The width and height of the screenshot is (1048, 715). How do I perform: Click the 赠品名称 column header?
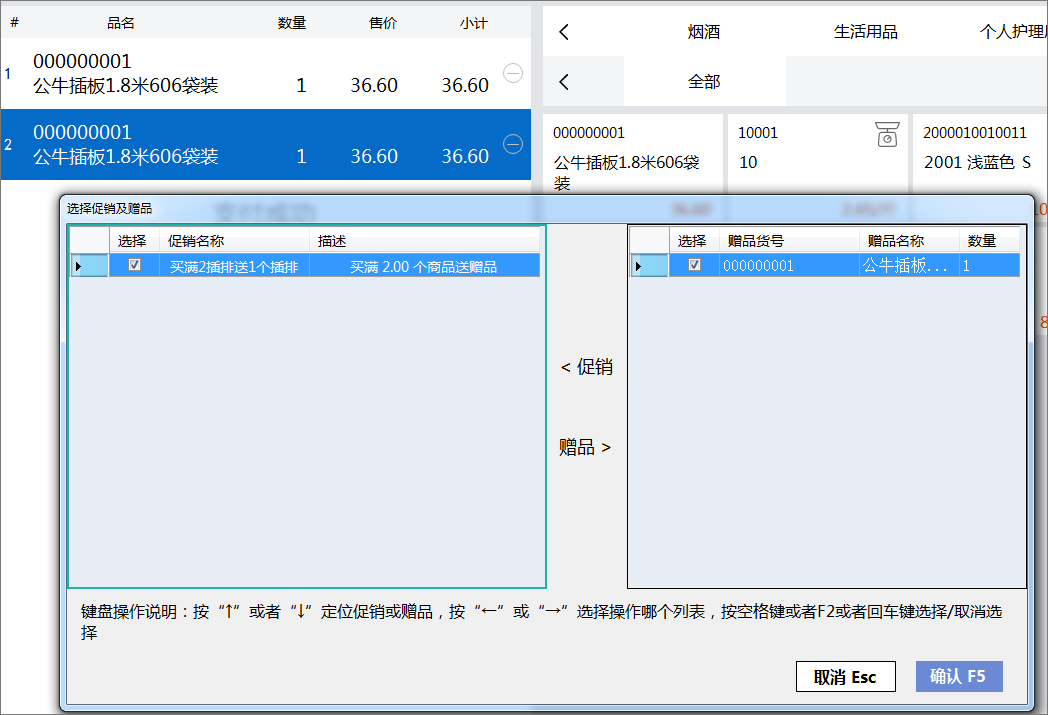pos(910,241)
